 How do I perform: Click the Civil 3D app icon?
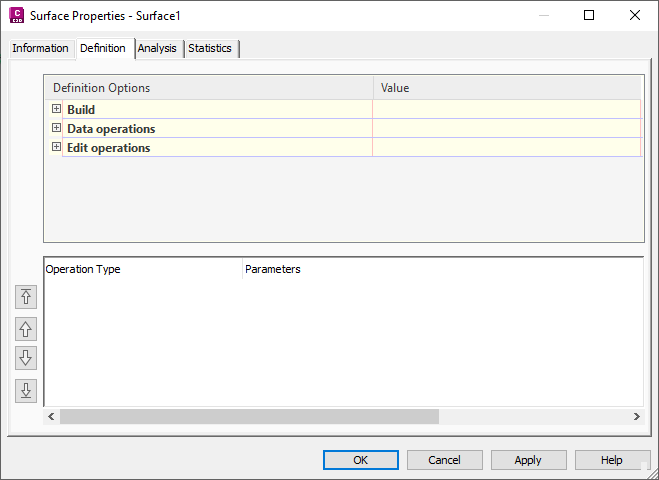coord(17,16)
